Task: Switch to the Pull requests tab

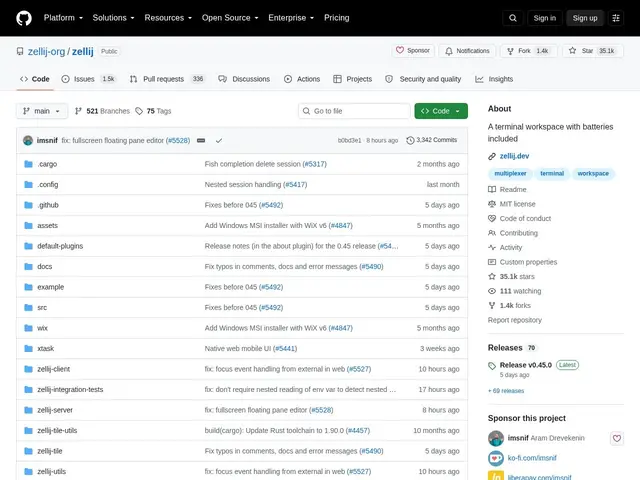Action: tap(167, 79)
